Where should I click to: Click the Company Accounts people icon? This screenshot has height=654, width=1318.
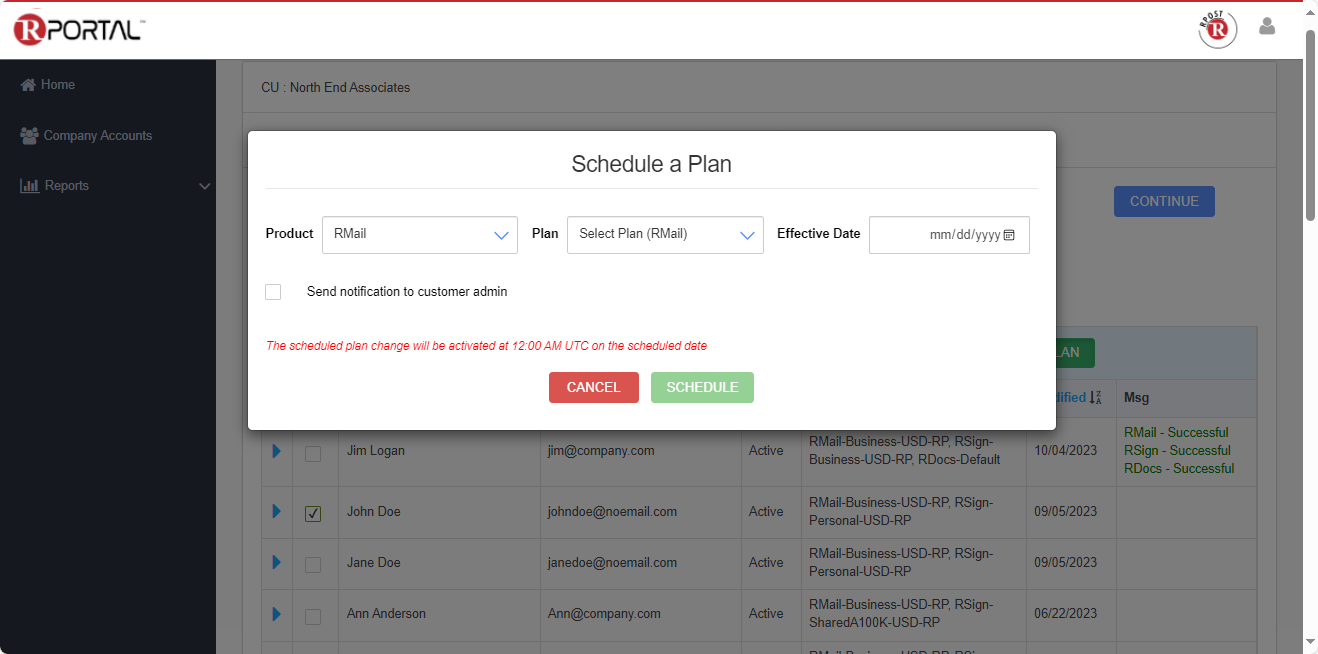(29, 135)
